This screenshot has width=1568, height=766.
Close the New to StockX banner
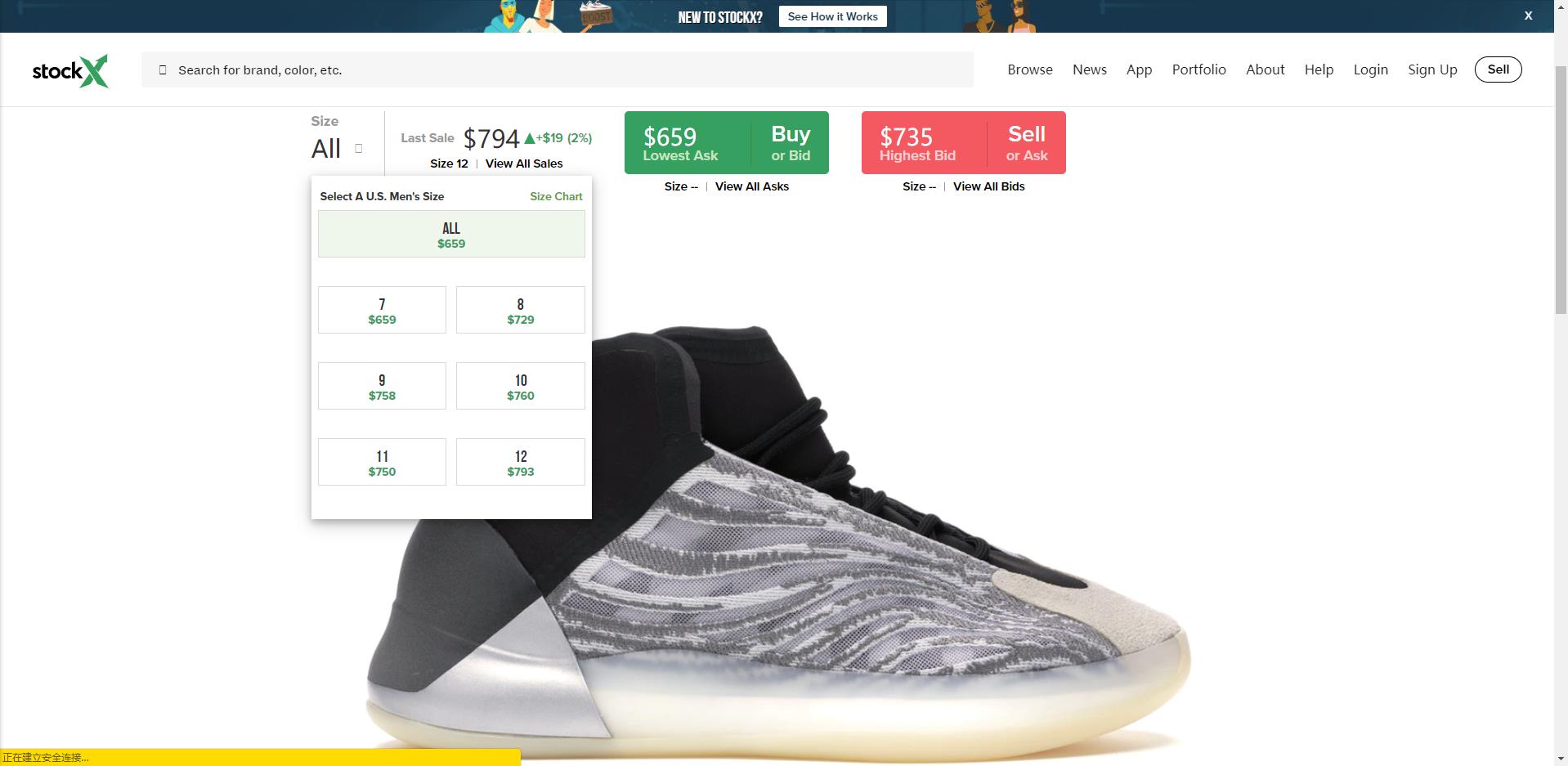point(1528,16)
